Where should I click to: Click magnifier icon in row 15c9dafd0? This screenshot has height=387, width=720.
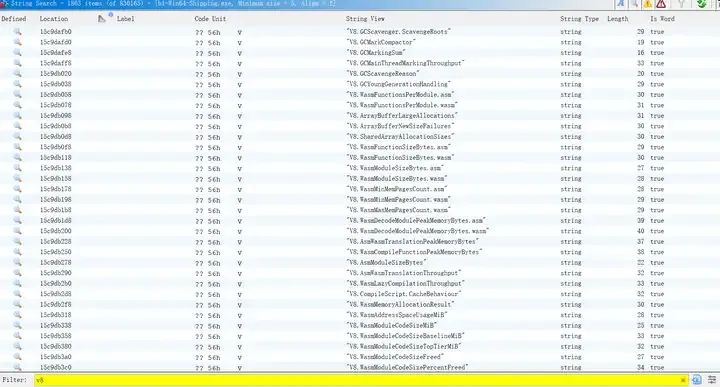[17, 42]
